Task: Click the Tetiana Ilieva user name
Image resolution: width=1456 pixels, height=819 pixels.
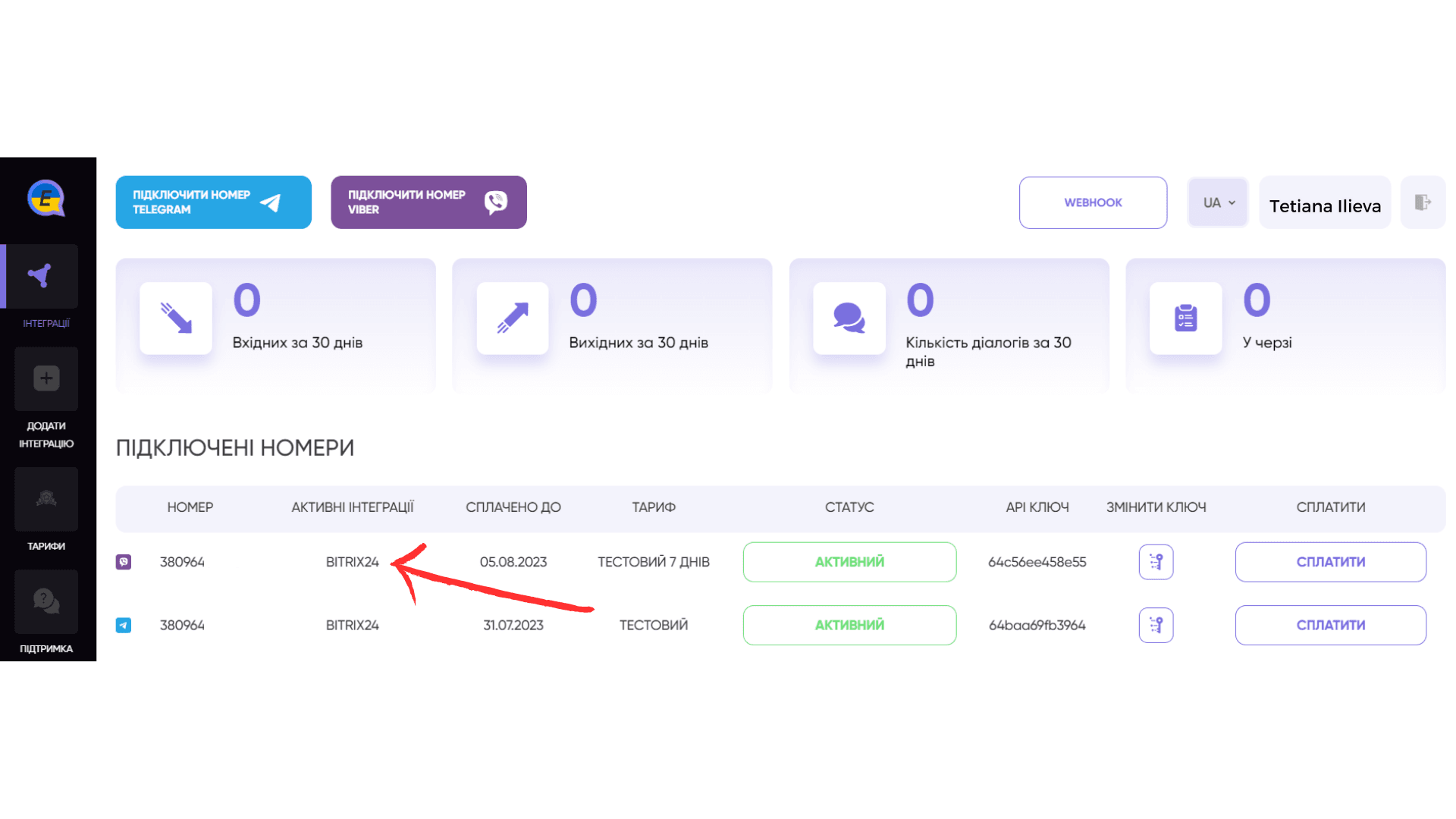Action: pyautogui.click(x=1325, y=206)
